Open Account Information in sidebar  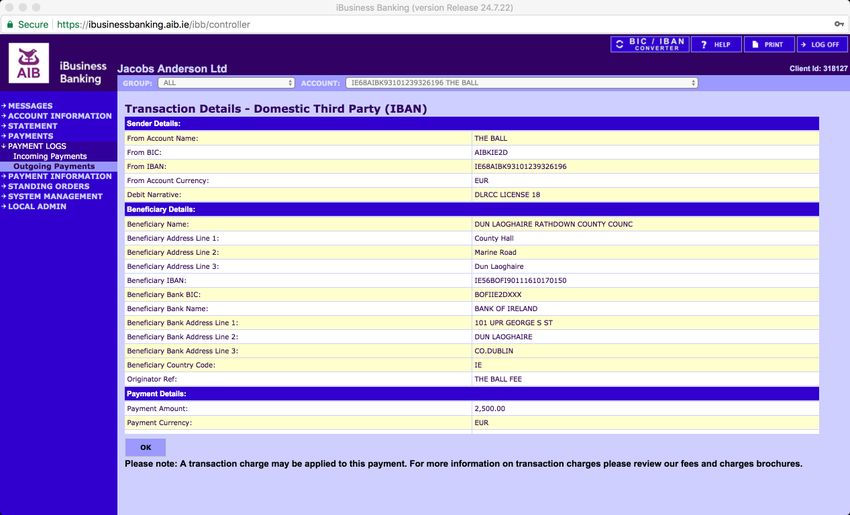click(60, 116)
